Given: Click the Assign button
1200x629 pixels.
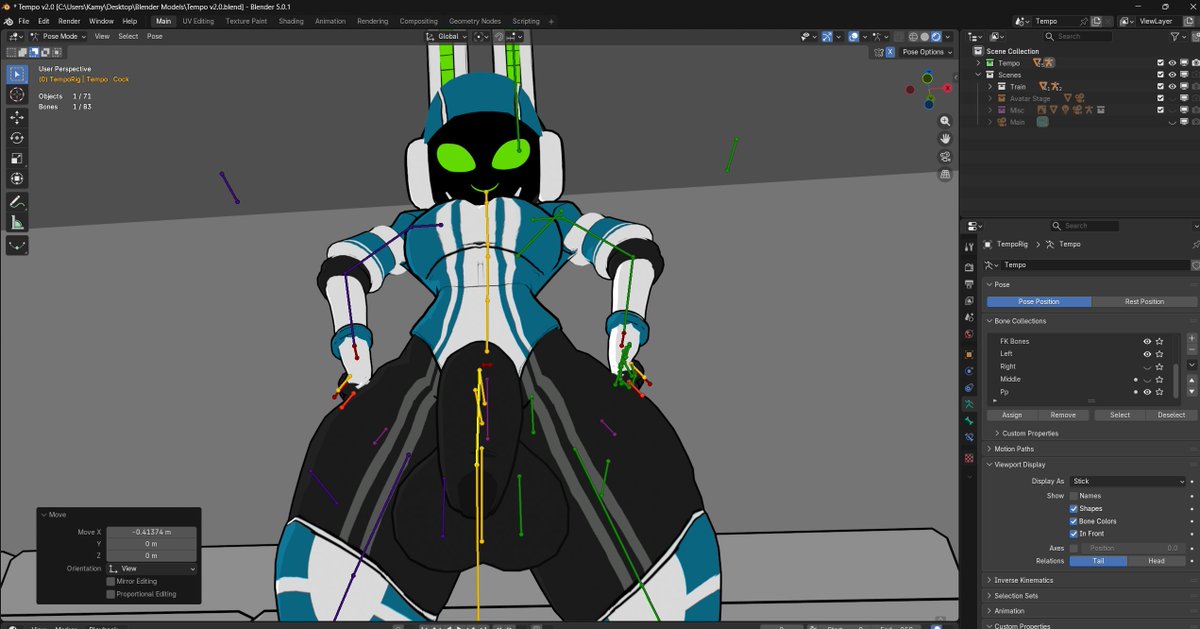Looking at the screenshot, I should pos(1012,415).
